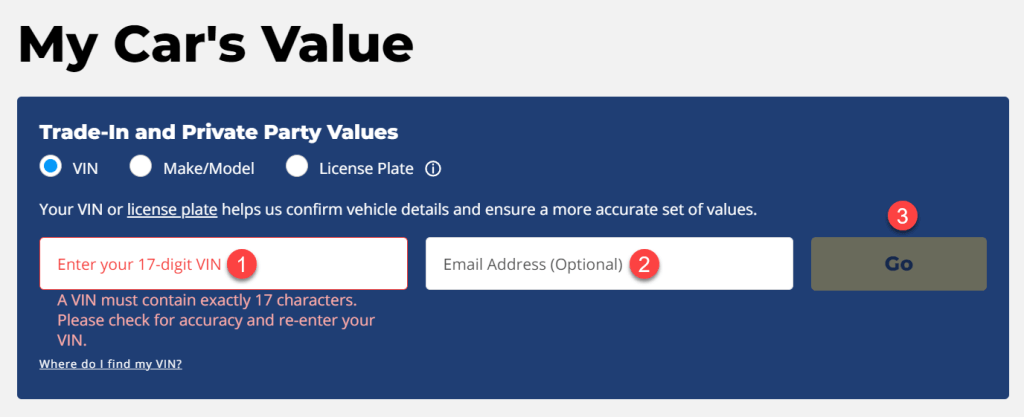Select the Make/Model radio button
Viewport: 1024px width, 417px height.
[140, 166]
